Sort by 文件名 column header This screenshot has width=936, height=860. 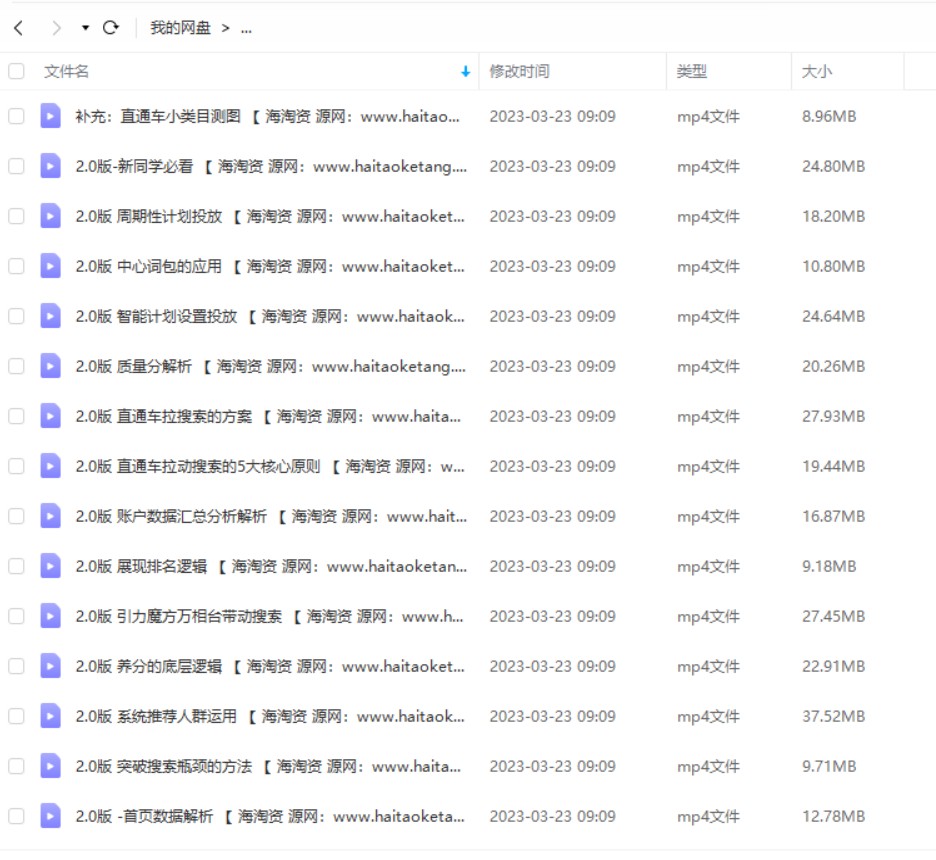[x=66, y=72]
